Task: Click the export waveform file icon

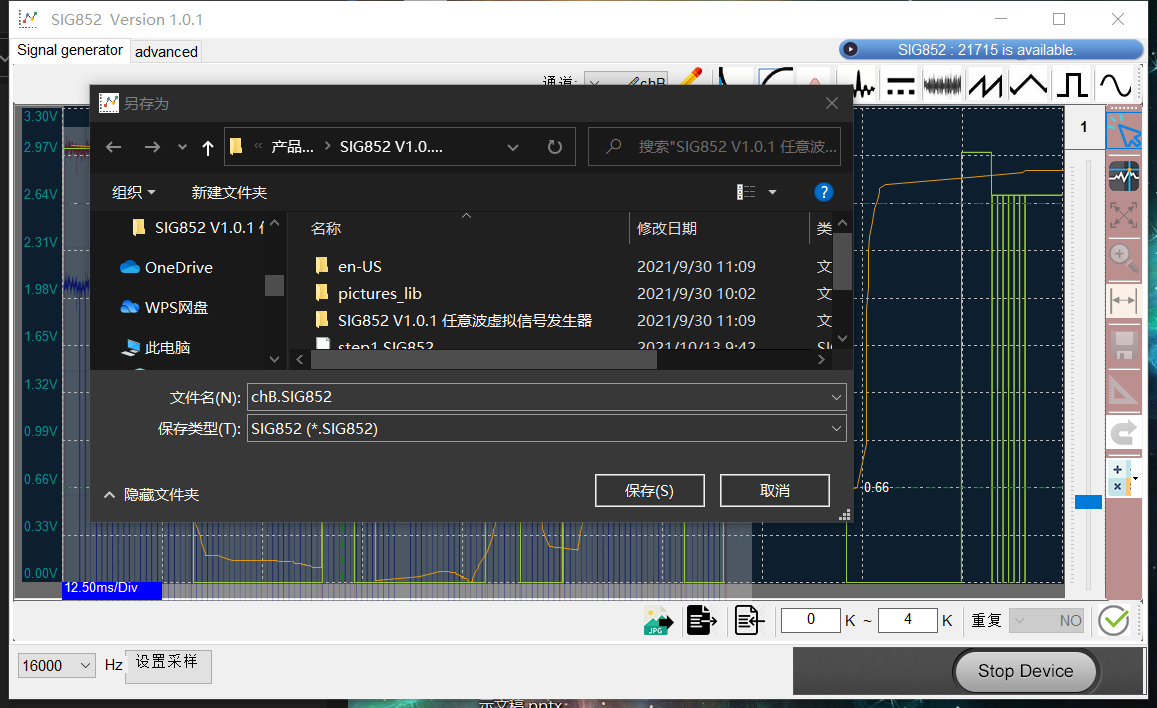Action: click(702, 620)
